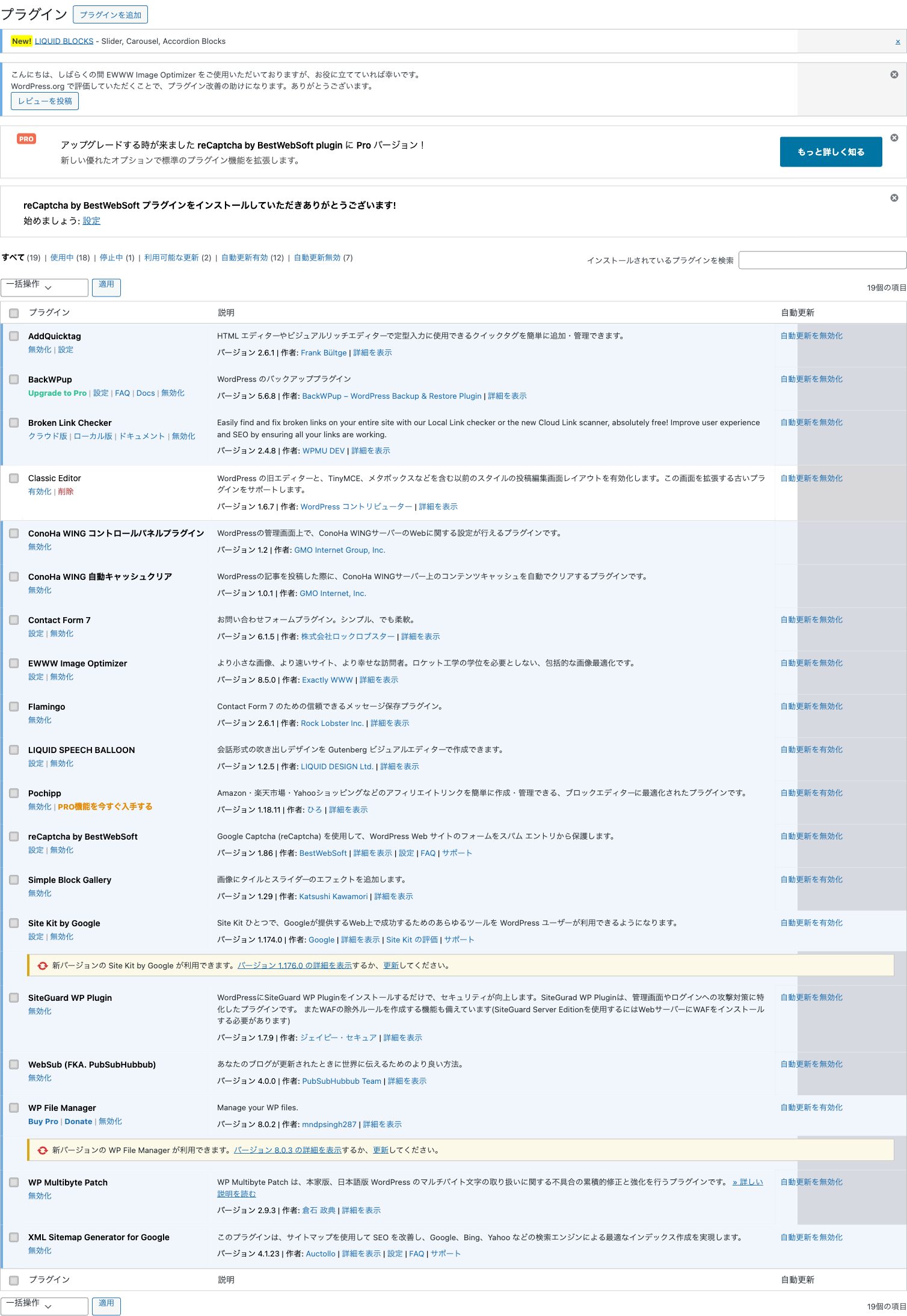Tick the select-all checkbox in the table footer
The width and height of the screenshot is (907, 1316).
(x=14, y=1280)
